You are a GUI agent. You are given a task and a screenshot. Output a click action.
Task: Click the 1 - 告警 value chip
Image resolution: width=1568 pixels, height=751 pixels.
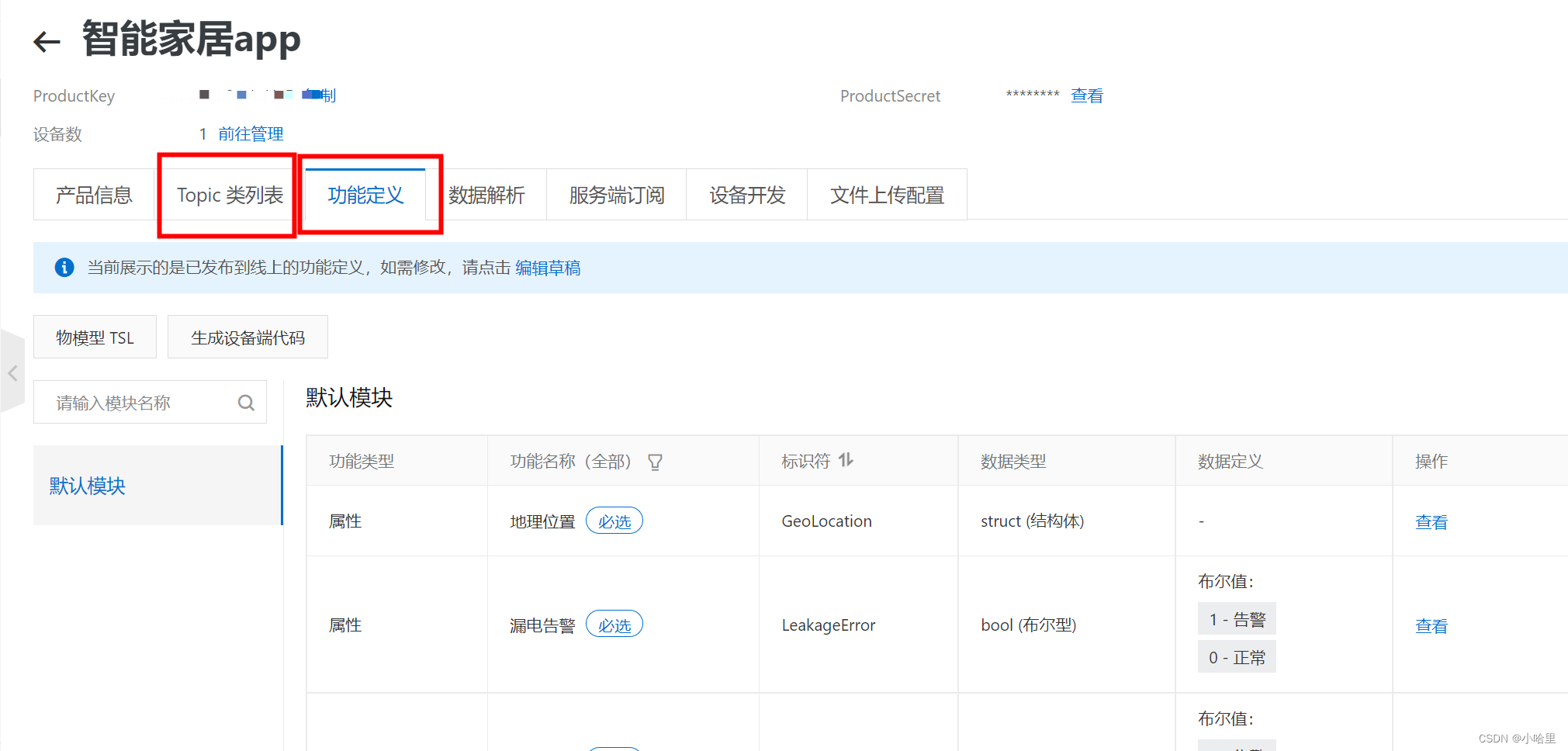(x=1237, y=619)
